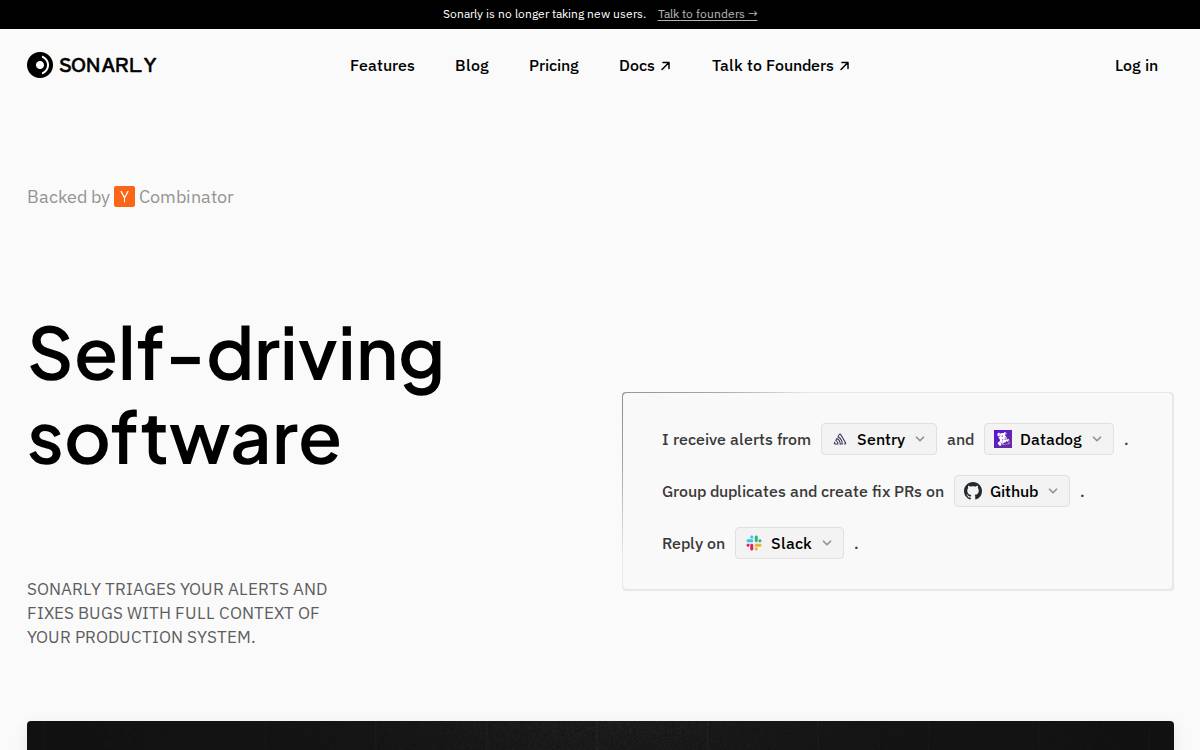Click the arrow icon beside Talk to Founders
This screenshot has width=1200, height=750.
point(844,66)
